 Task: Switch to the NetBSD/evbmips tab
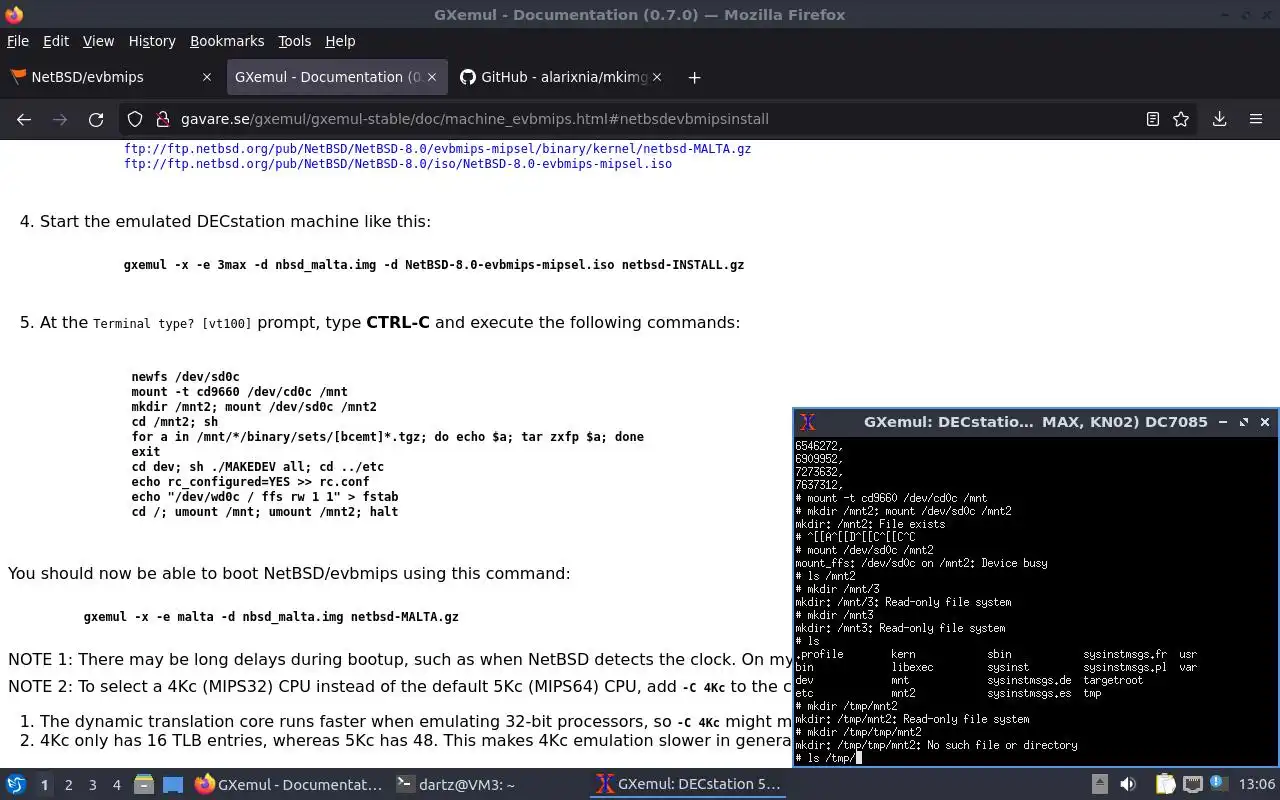coord(111,77)
